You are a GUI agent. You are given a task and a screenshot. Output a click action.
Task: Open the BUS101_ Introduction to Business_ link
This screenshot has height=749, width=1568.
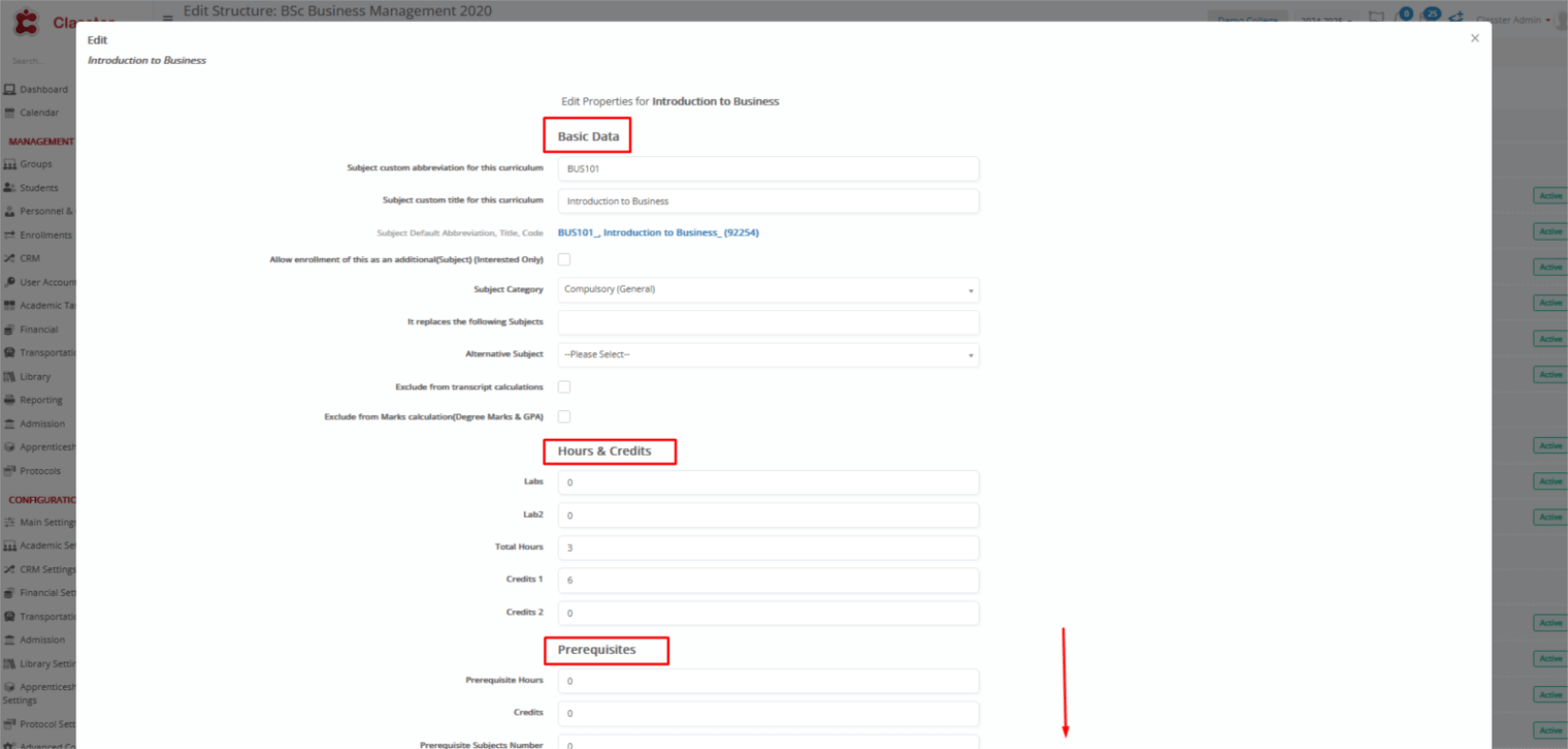(x=658, y=232)
